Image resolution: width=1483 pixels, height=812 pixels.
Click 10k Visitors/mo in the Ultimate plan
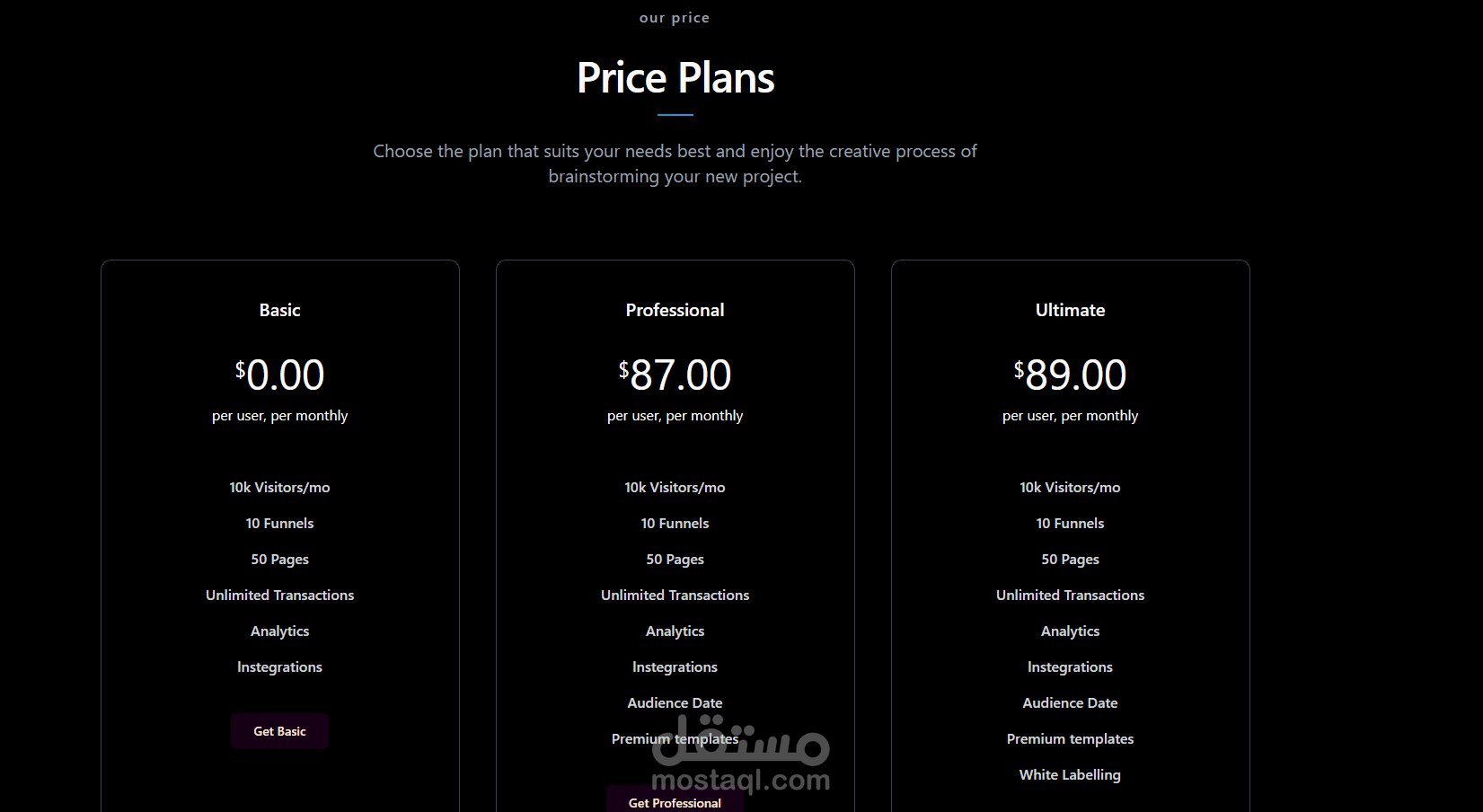pos(1070,487)
